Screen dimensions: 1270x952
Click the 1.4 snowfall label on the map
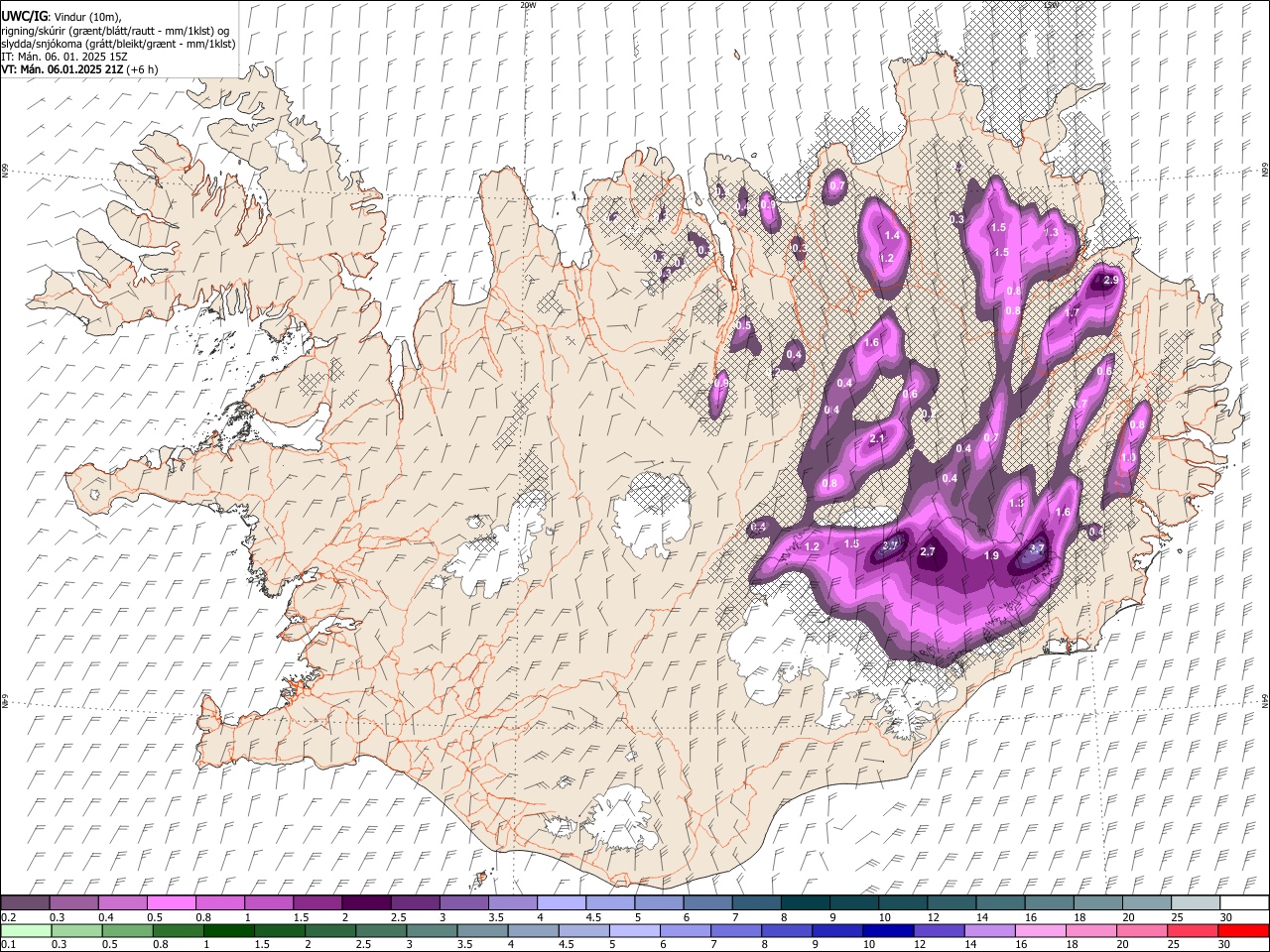(892, 235)
